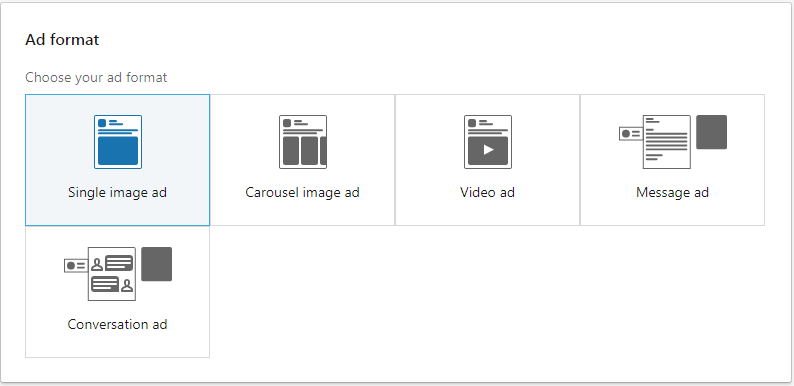This screenshot has height=386, width=794.
Task: Click the small profile card in Conversation ad icon
Action: pos(76,265)
